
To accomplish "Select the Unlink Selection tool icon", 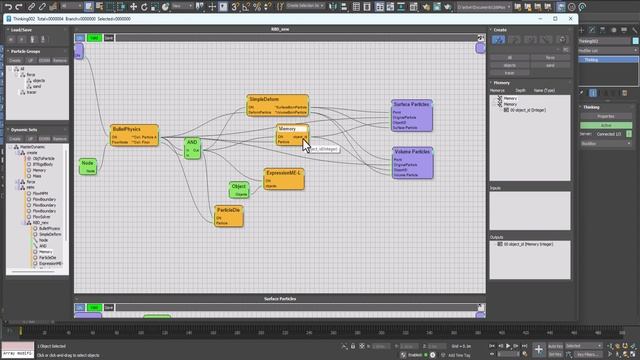I will pyautogui.click(x=42, y=7).
